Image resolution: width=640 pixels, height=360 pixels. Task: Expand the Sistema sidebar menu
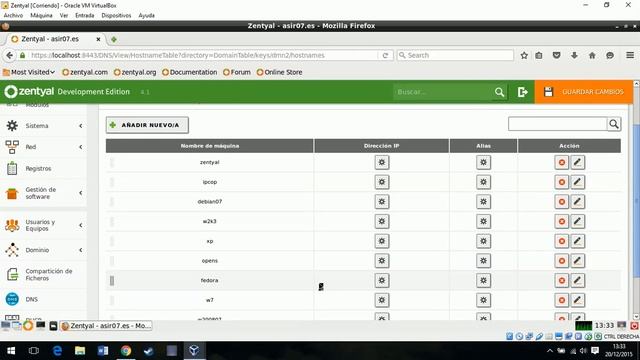pos(44,126)
